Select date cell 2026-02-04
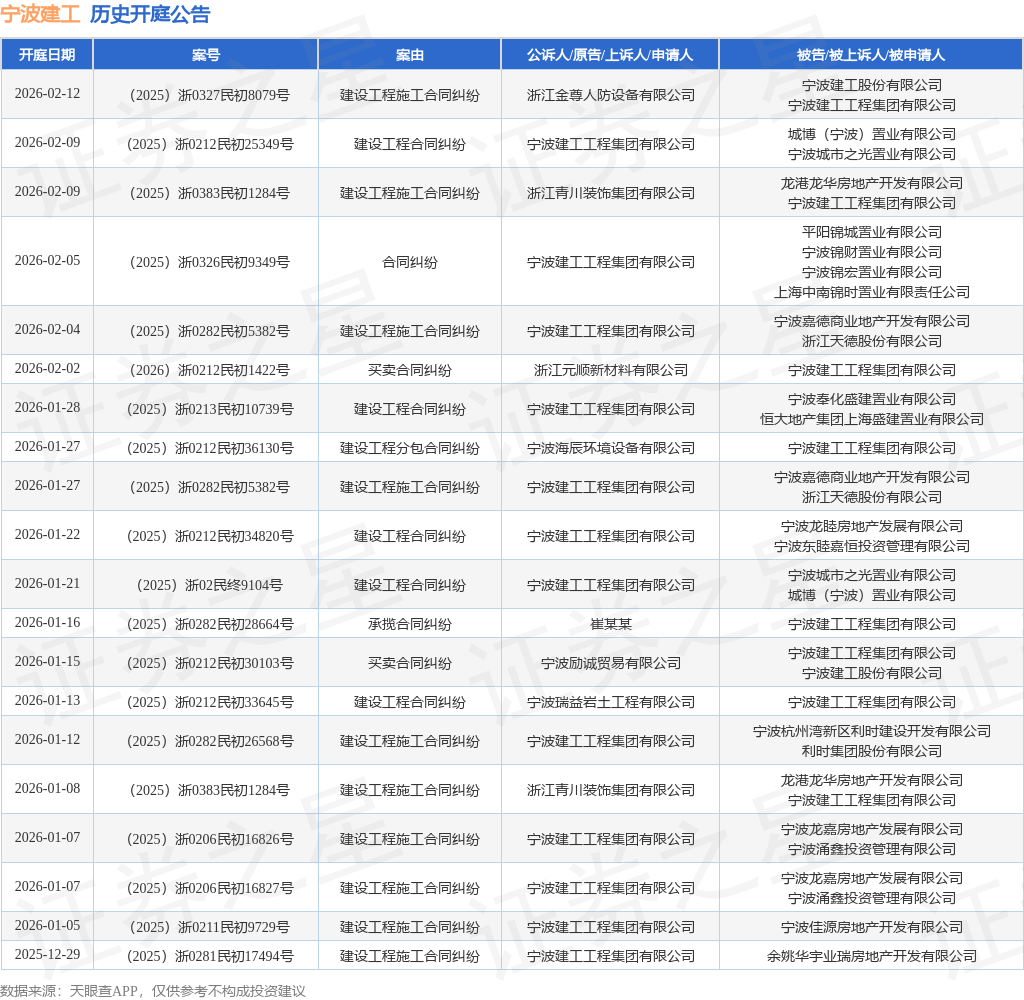The width and height of the screenshot is (1024, 1000). pos(47,330)
